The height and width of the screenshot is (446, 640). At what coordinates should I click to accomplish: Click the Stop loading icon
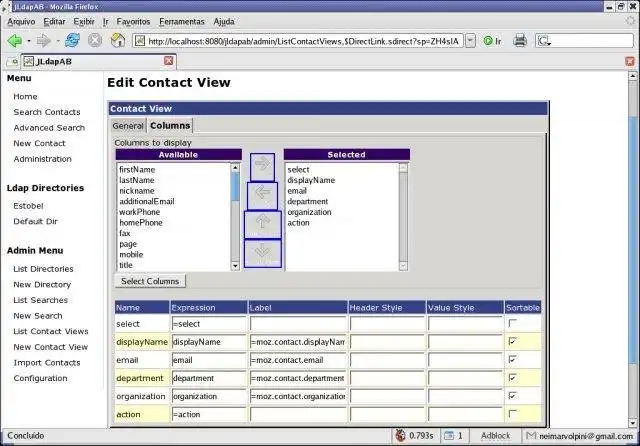[95, 40]
